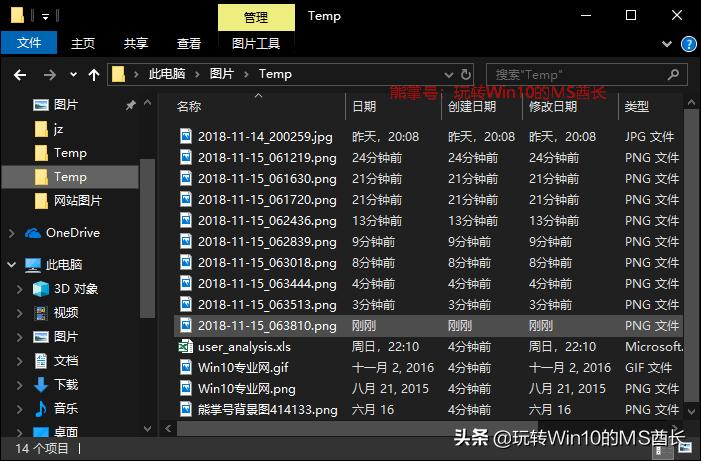This screenshot has height=461, width=701.
Task: Open address bar history dropdown
Action: point(449,75)
